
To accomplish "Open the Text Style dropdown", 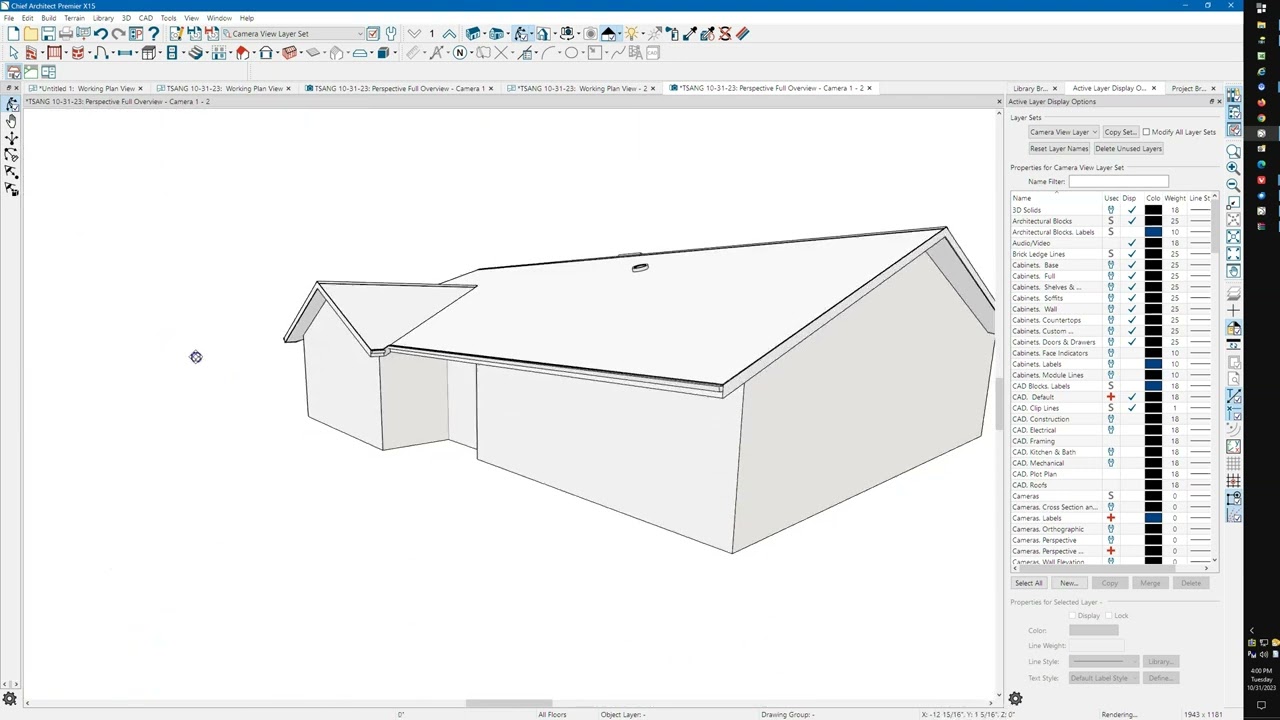I will click(x=1104, y=678).
